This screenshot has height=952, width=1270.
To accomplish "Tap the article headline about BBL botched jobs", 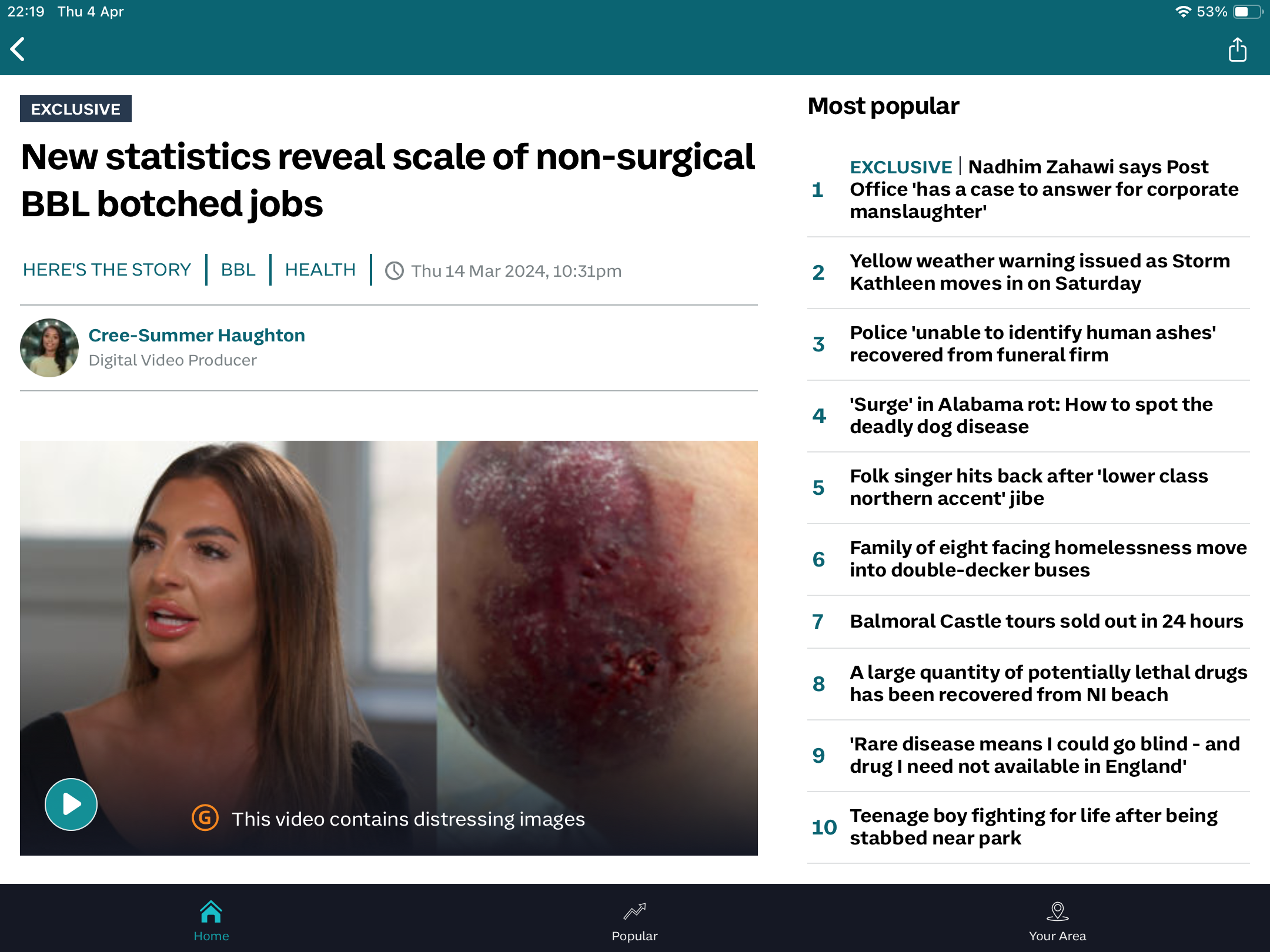I will (x=388, y=180).
